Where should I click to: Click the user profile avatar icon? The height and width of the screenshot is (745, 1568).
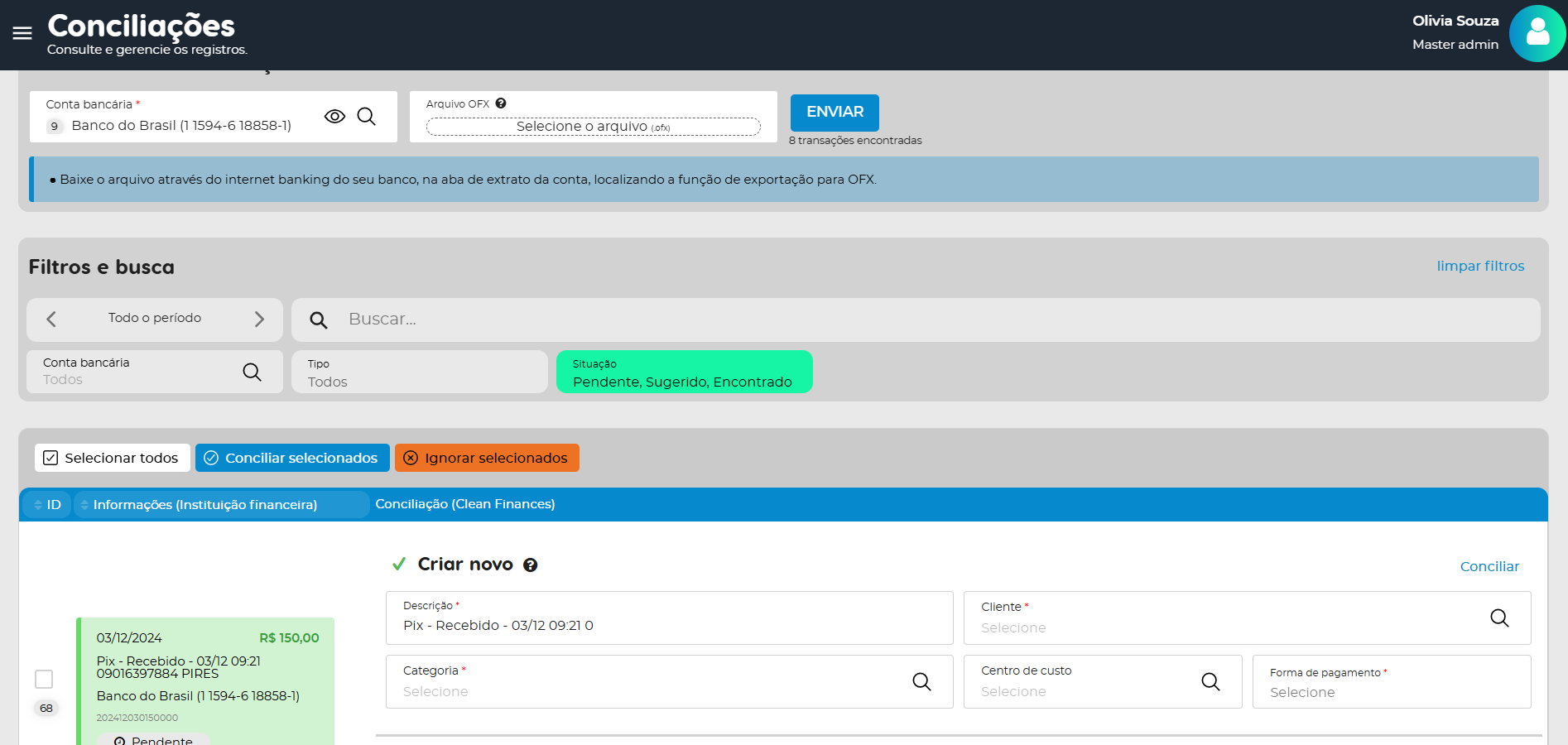(x=1537, y=34)
